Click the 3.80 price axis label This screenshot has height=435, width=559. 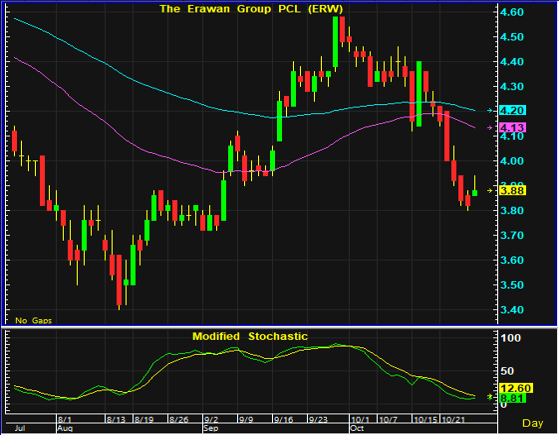point(512,210)
